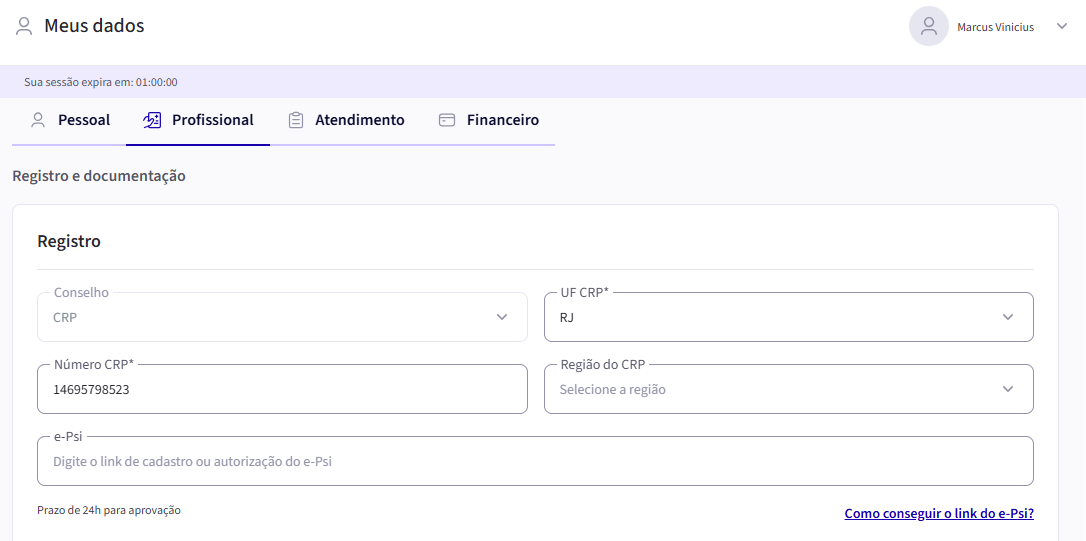Go to the Atendimento tab
The image size is (1086, 541).
(x=360, y=120)
